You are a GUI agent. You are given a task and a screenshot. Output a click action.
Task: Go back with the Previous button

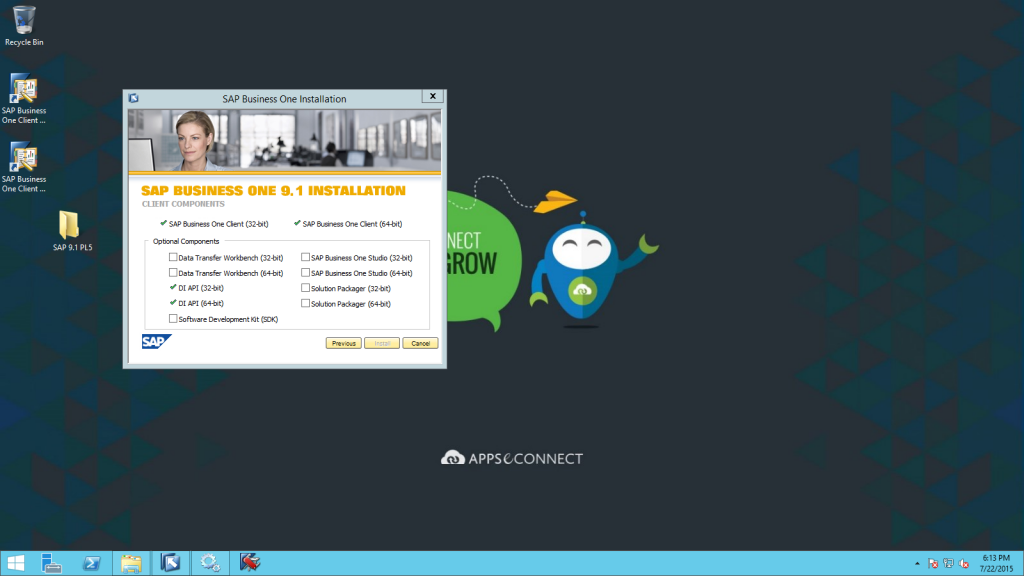coord(344,343)
